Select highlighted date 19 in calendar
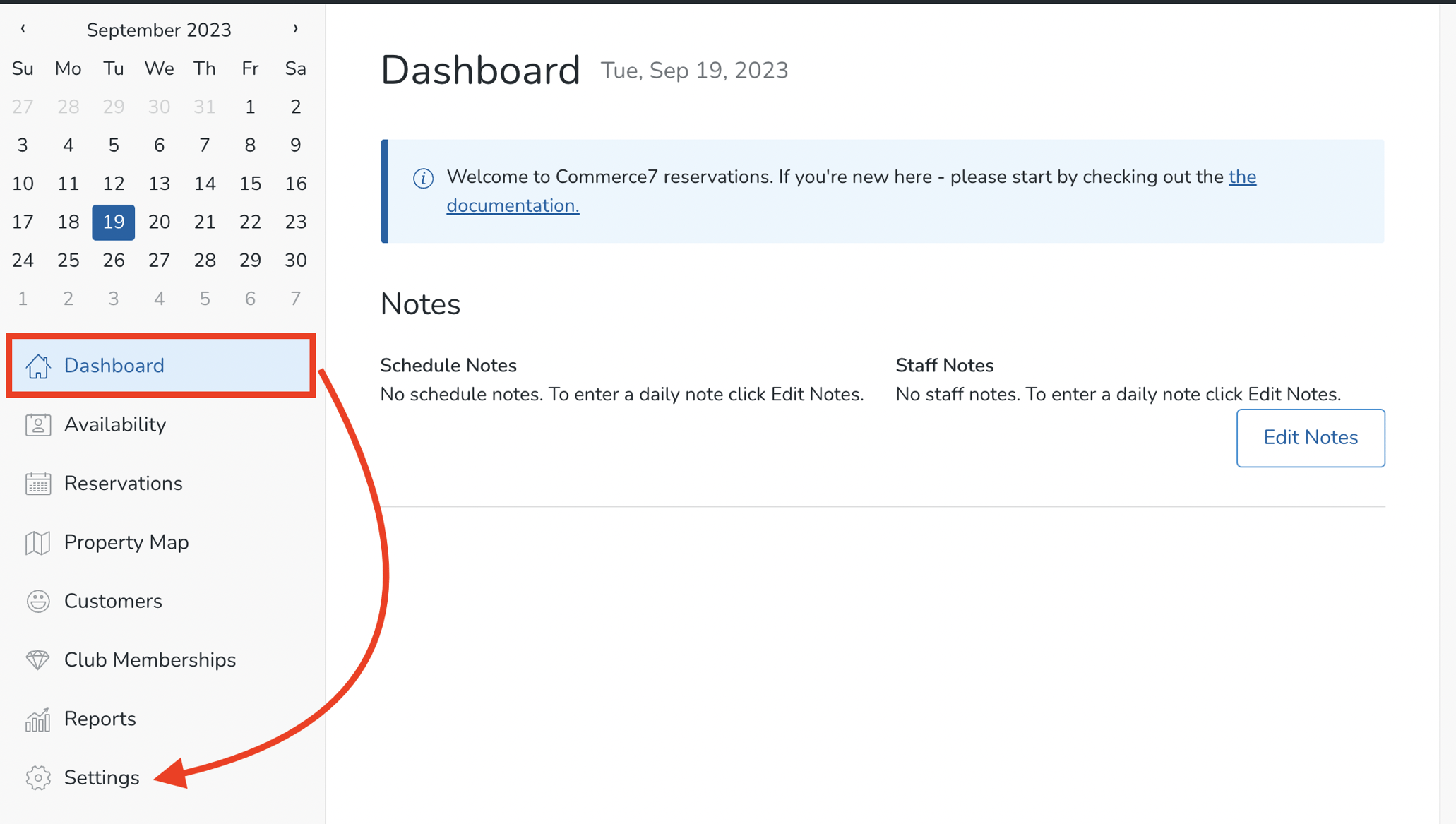The height and width of the screenshot is (824, 1456). pos(113,222)
